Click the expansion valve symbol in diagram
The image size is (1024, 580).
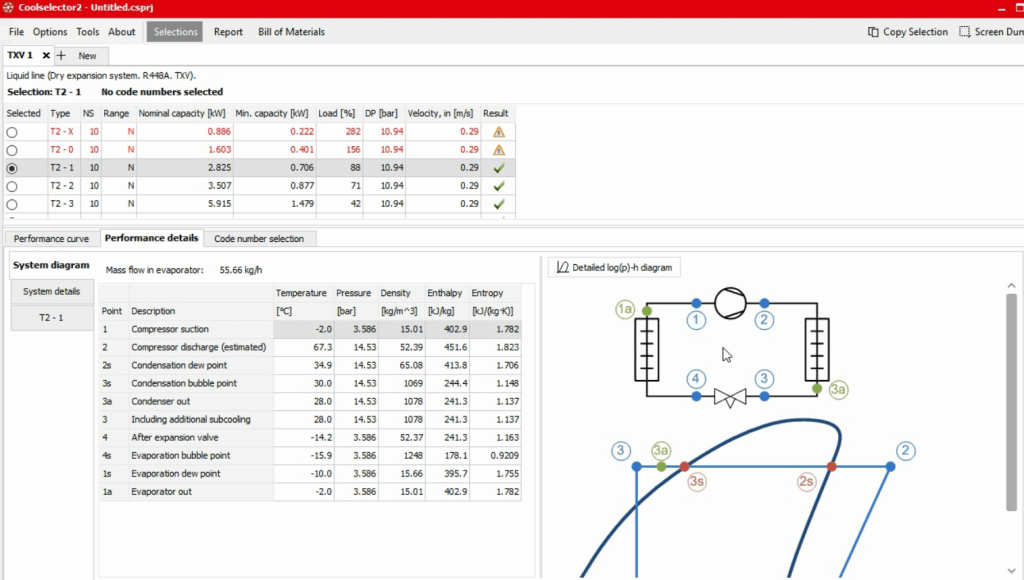pos(730,396)
